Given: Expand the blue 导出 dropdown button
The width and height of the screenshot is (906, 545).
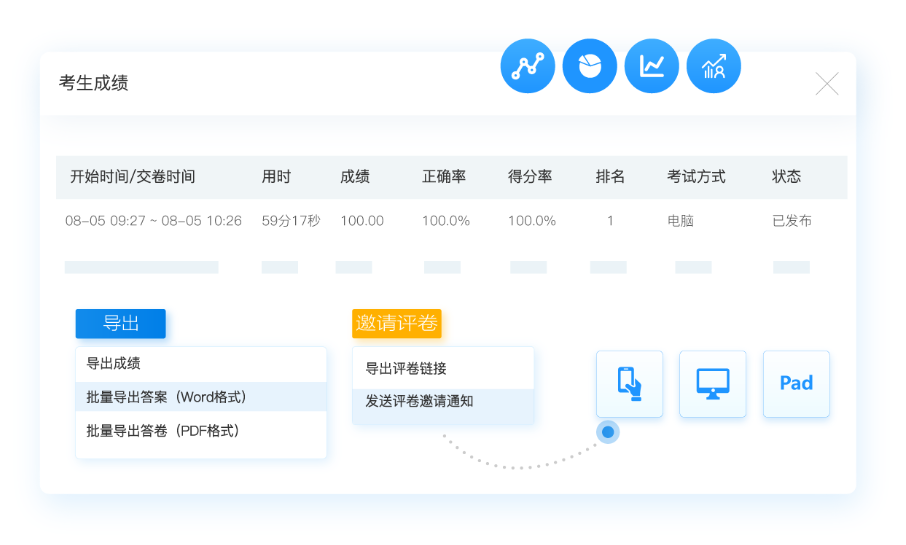Looking at the screenshot, I should point(120,323).
